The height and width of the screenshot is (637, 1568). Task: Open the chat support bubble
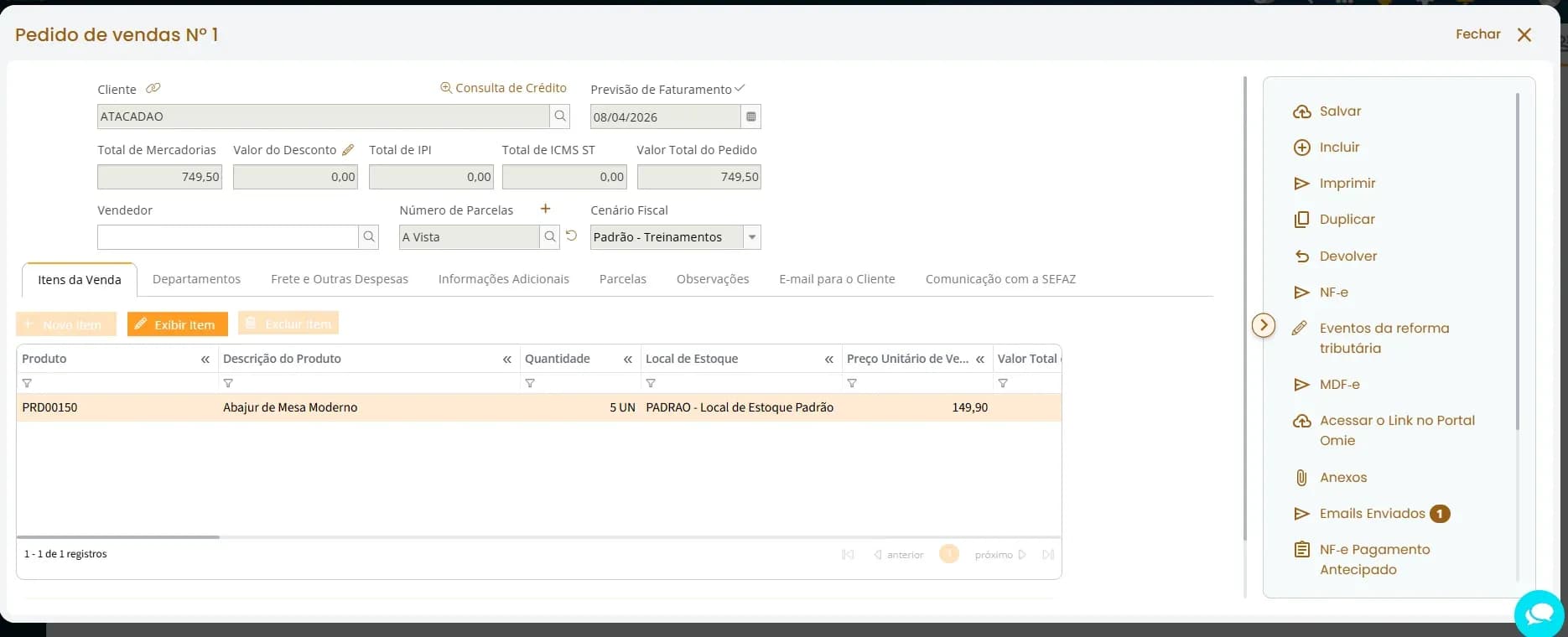1539,614
